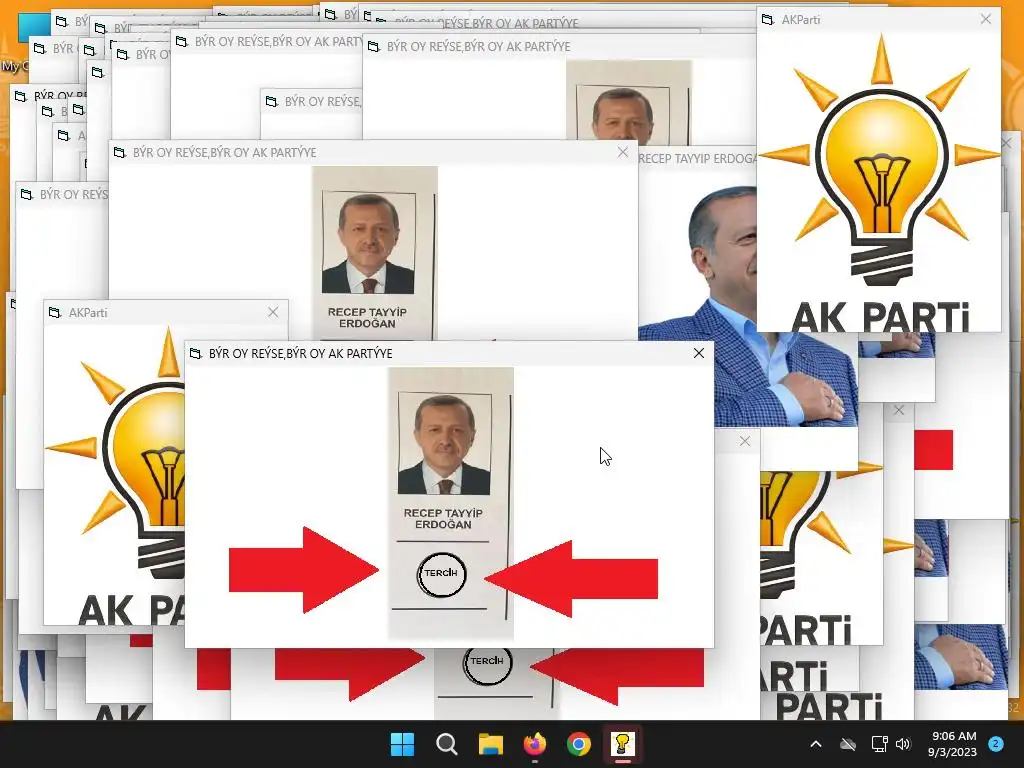Open the Windows Start menu
Viewport: 1024px width, 768px height.
[402, 744]
